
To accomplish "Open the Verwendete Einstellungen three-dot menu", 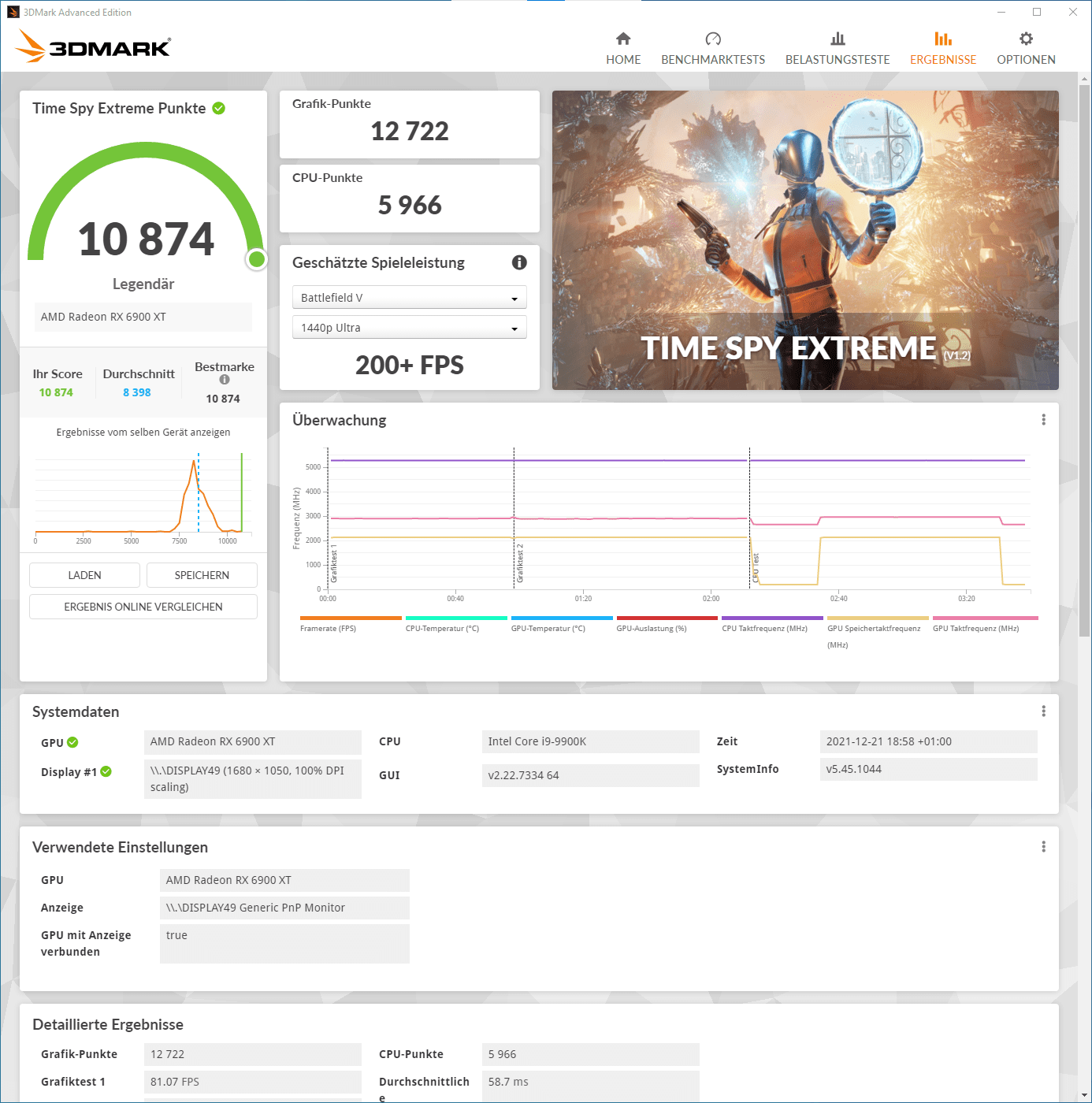I will [x=1044, y=847].
